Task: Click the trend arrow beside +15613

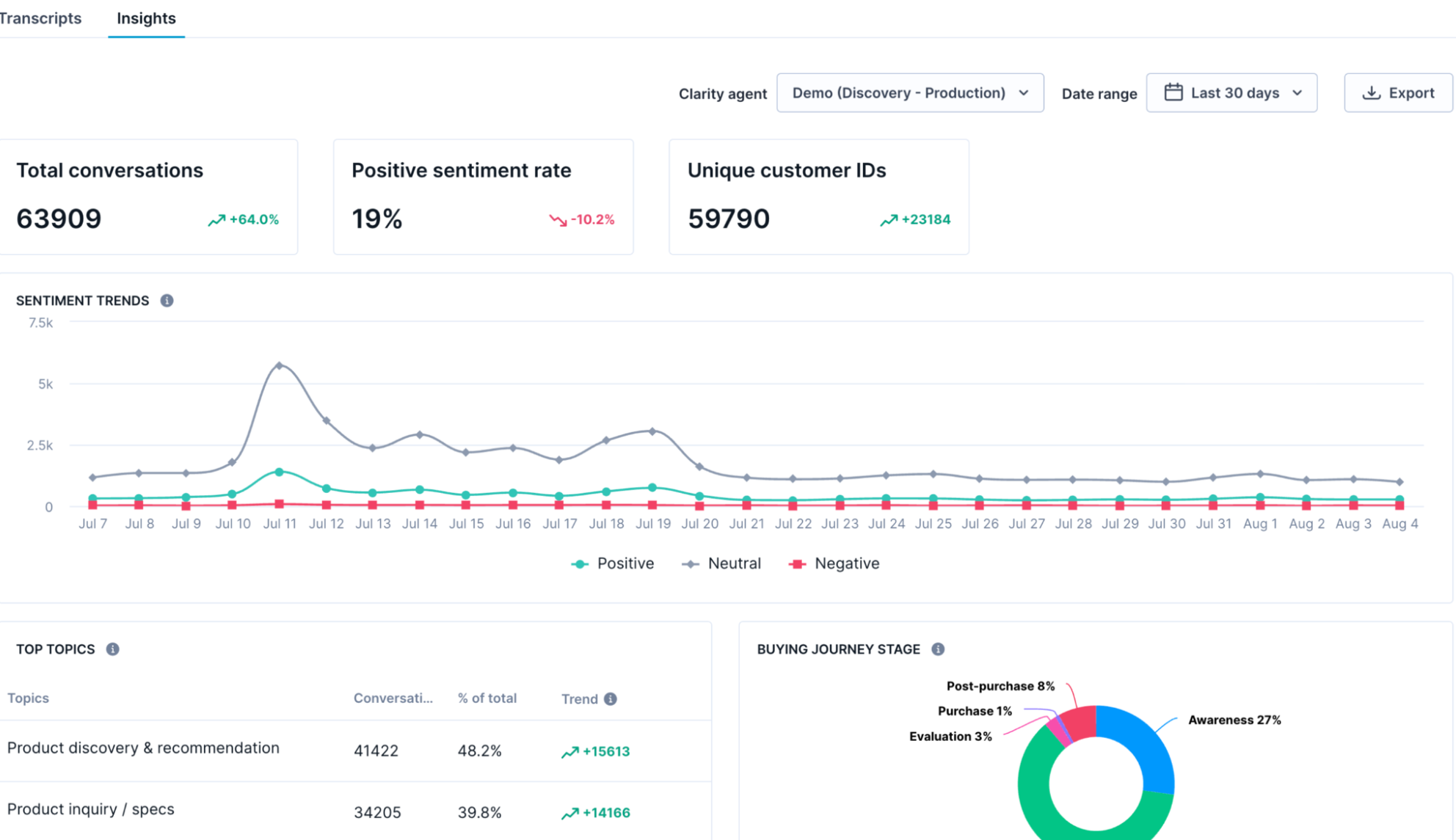Action: pos(570,752)
